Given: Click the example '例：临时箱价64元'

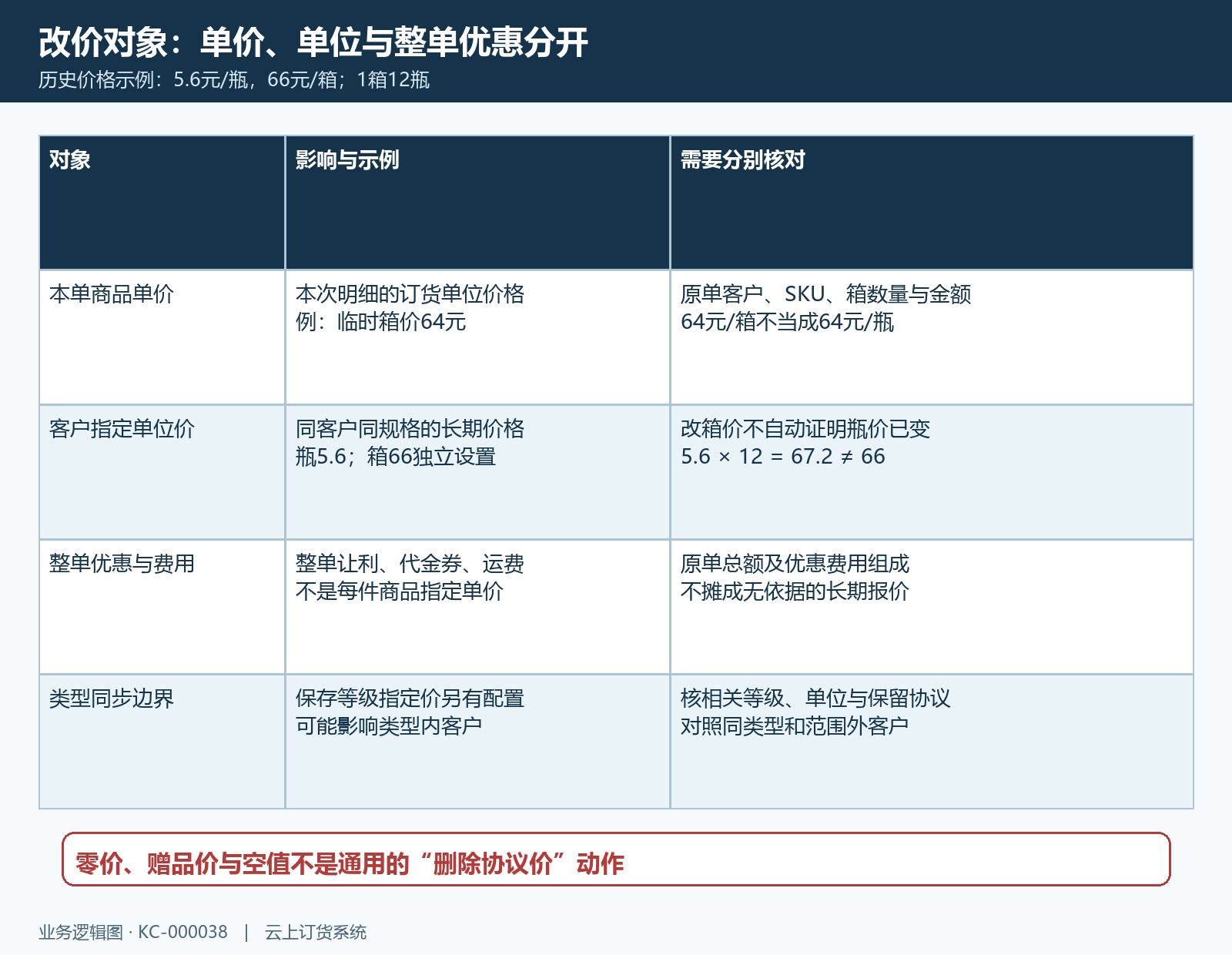Looking at the screenshot, I should pyautogui.click(x=381, y=322).
